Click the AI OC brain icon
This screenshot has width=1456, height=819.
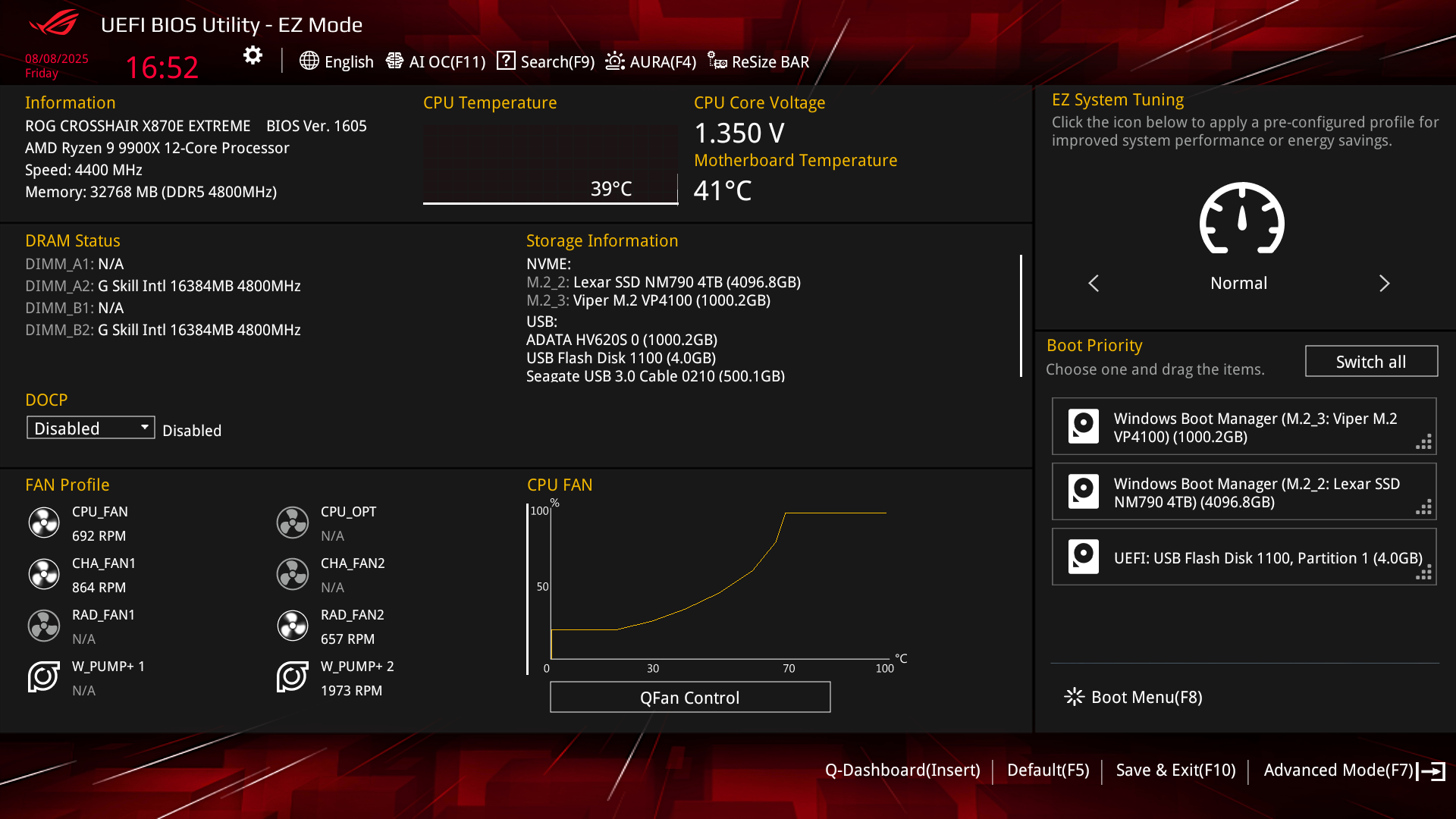coord(394,61)
